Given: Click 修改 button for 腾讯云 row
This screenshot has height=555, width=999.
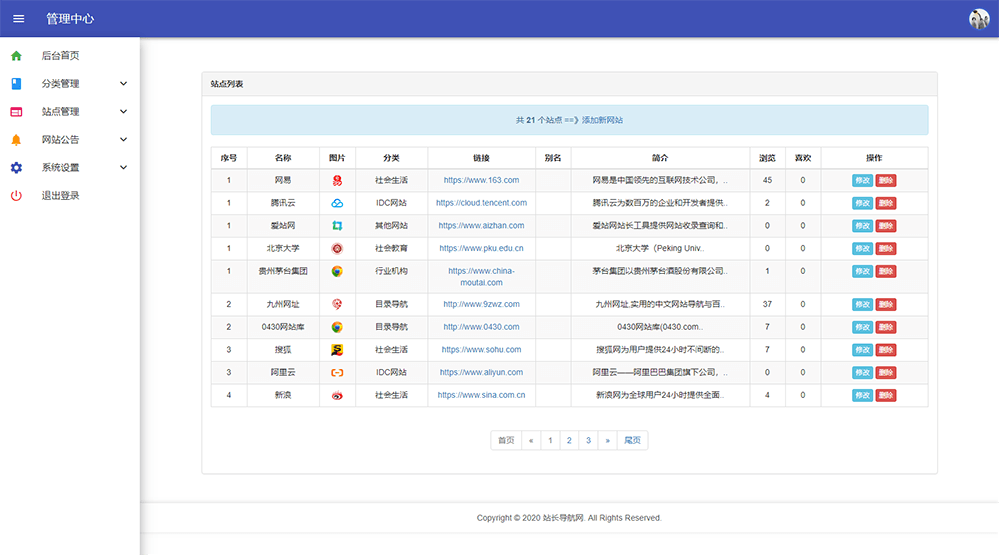Looking at the screenshot, I should click(862, 203).
